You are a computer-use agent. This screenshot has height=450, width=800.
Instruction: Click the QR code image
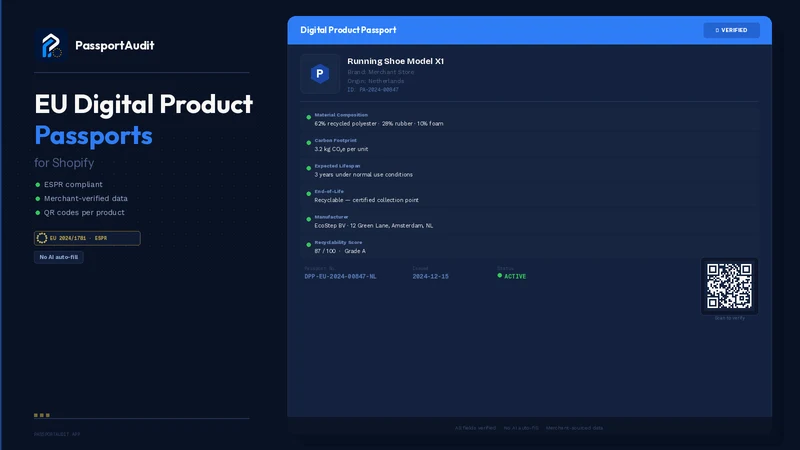(729, 286)
